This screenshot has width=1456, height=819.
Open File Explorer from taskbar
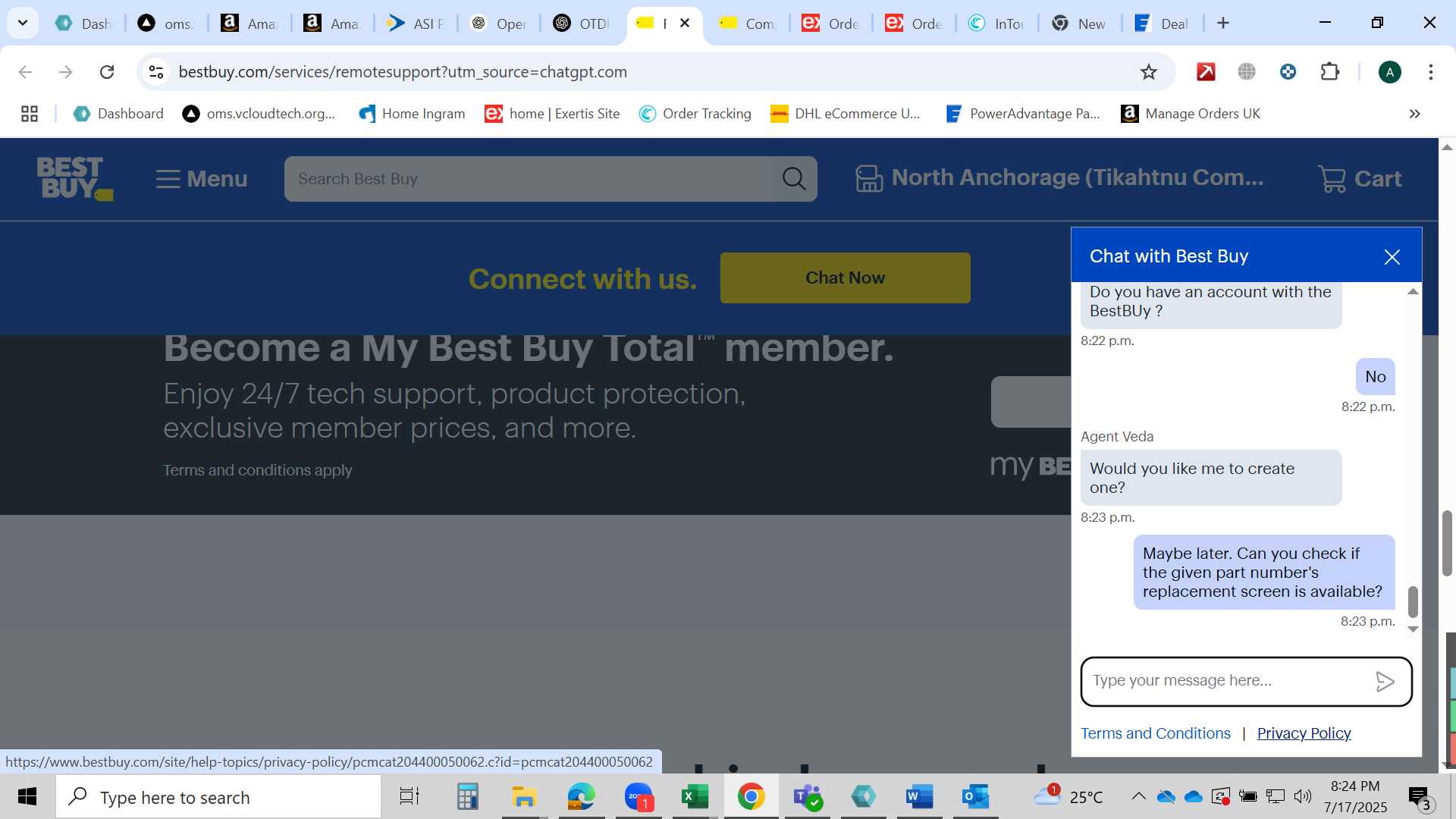point(523,797)
